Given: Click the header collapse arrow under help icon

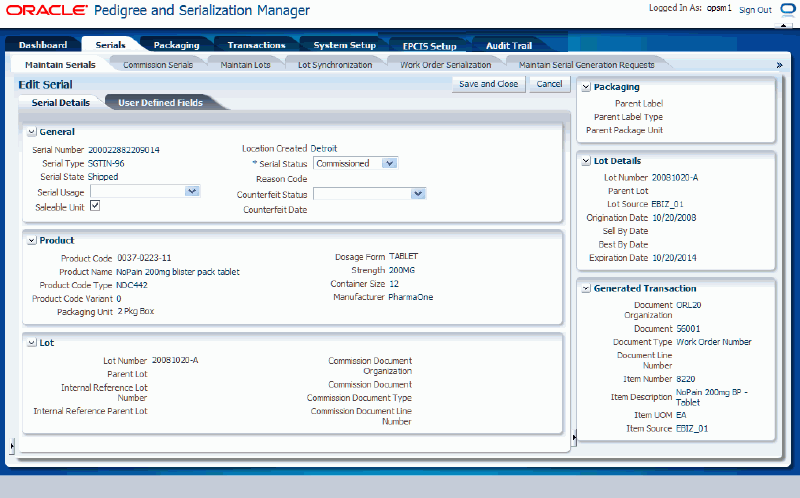Looking at the screenshot, I should [784, 26].
